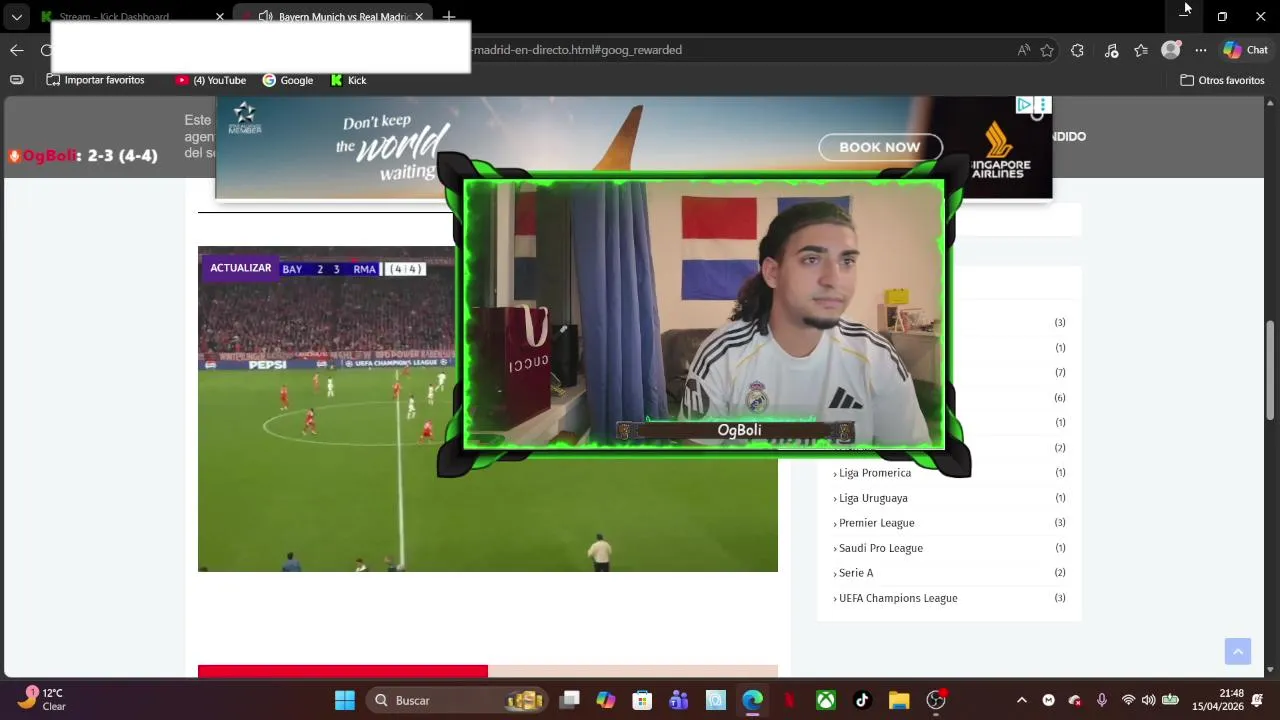Screen dimensions: 1280x720
Task: Open the ad options three-dot menu
Action: [1043, 105]
